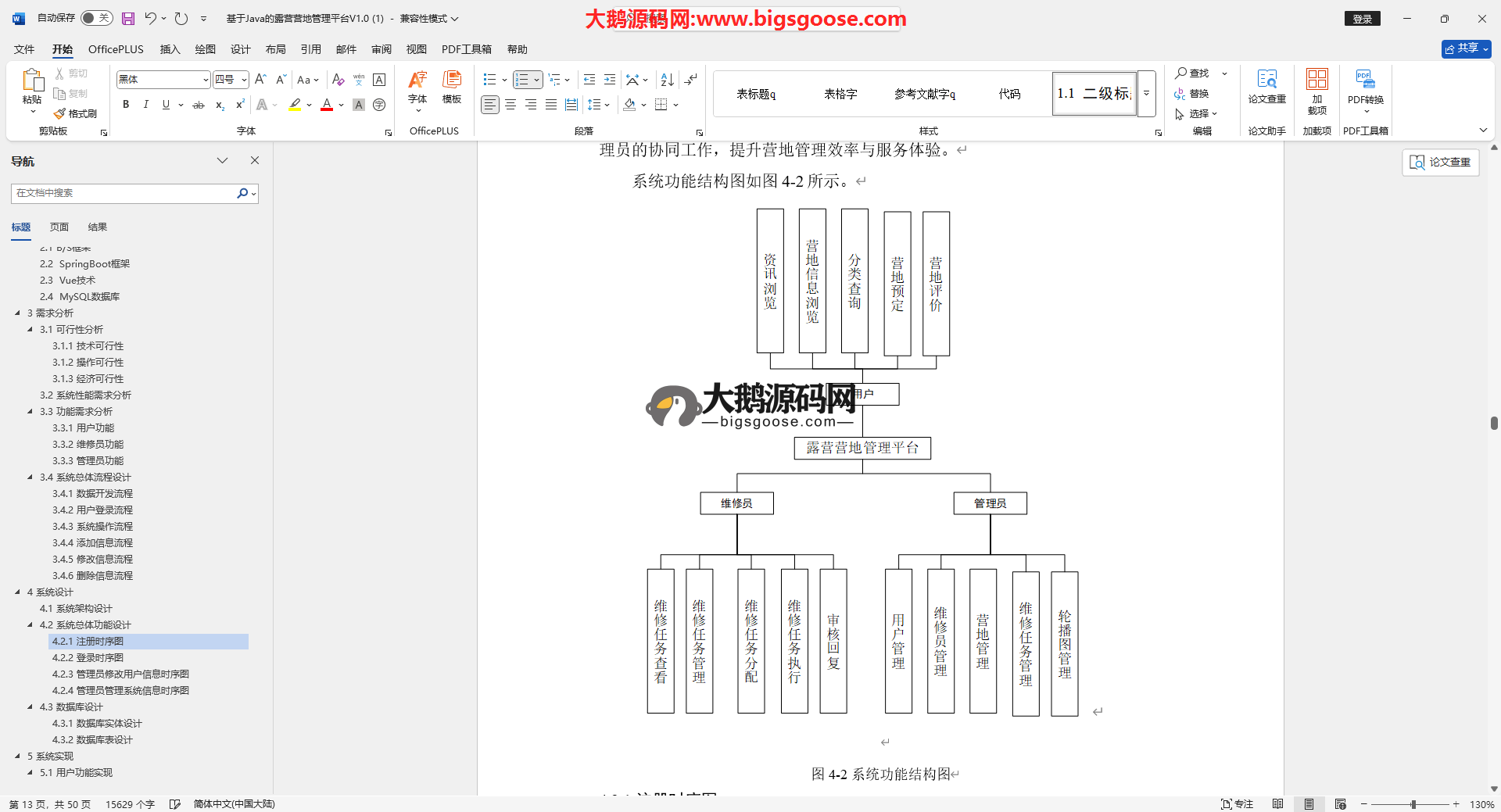Open the 论文查重 tool in ribbon

[1266, 87]
